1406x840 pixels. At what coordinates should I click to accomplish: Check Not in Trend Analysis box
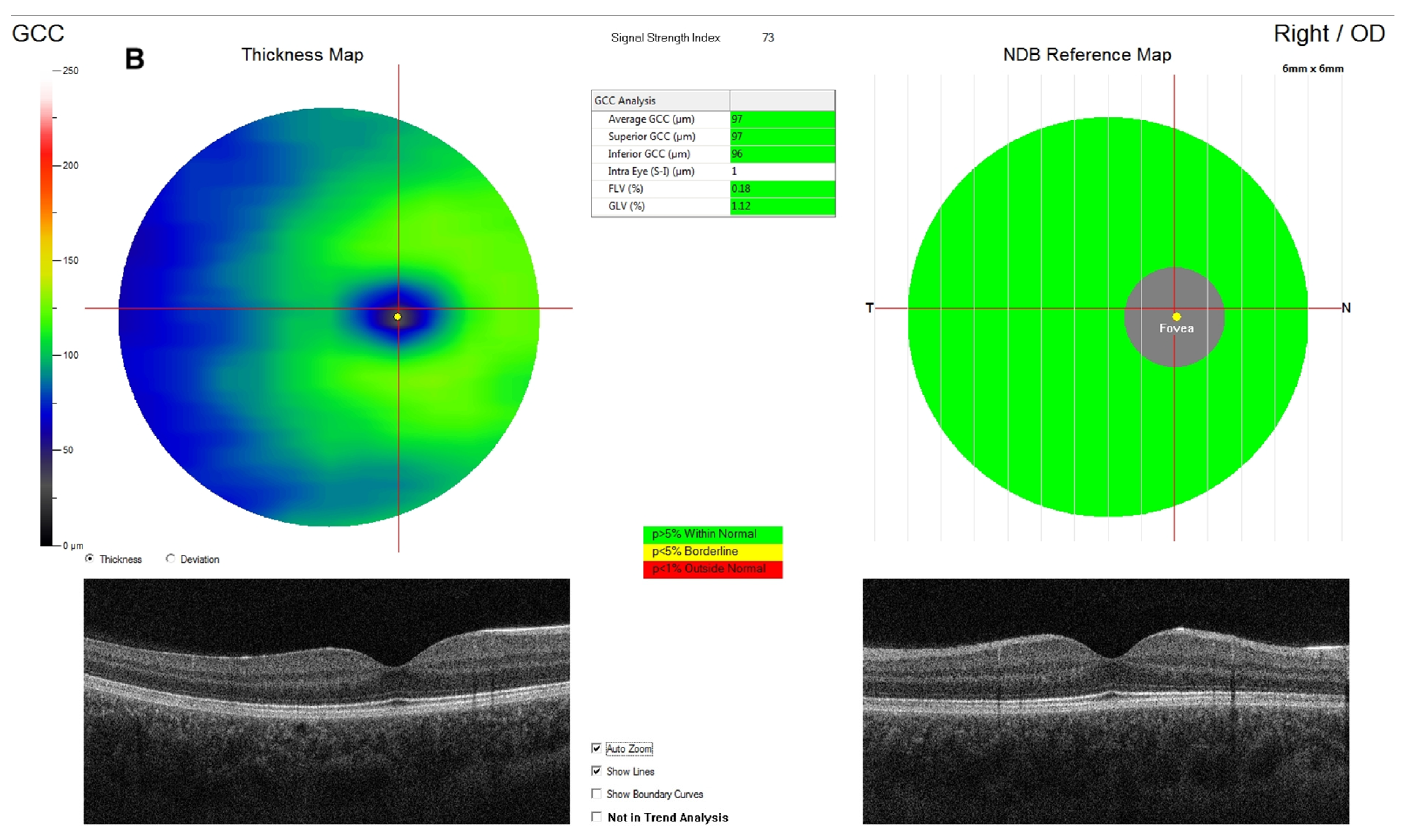[596, 817]
